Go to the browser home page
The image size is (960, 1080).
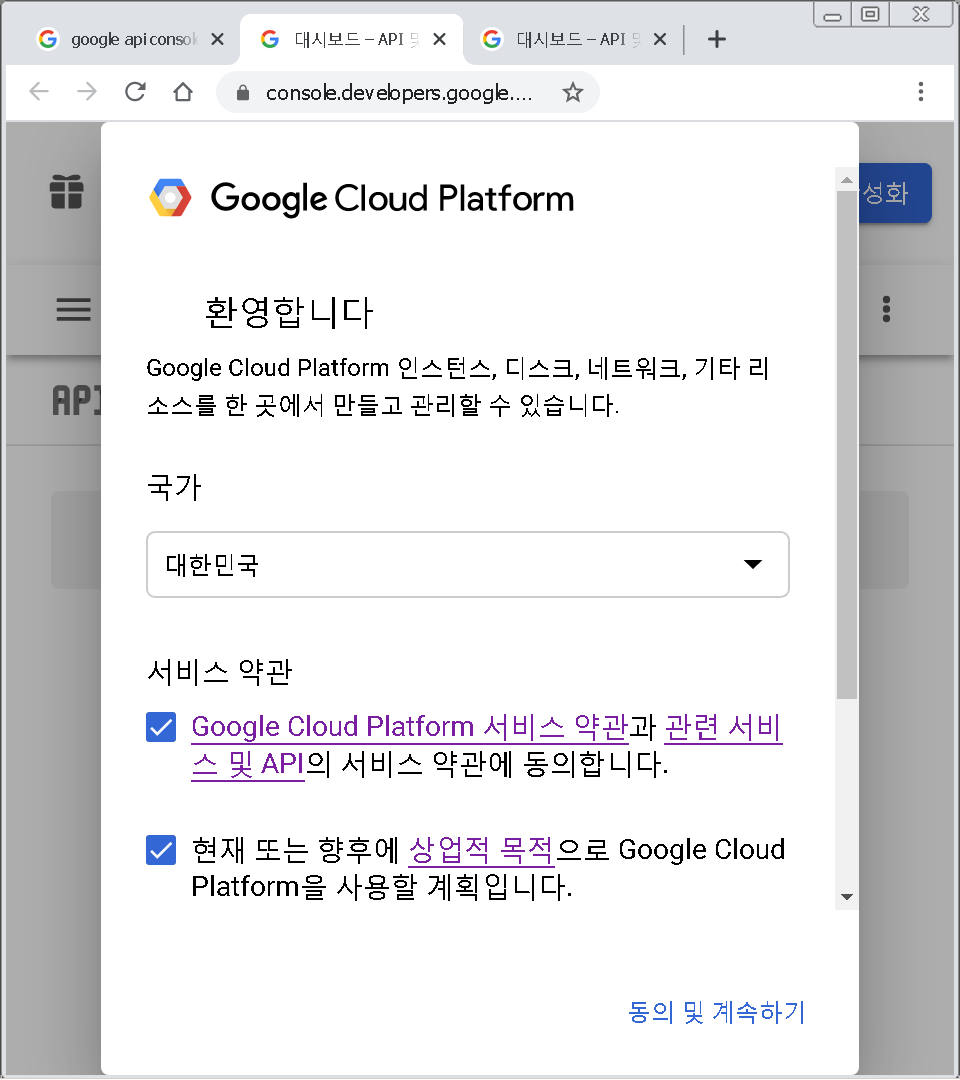(182, 92)
